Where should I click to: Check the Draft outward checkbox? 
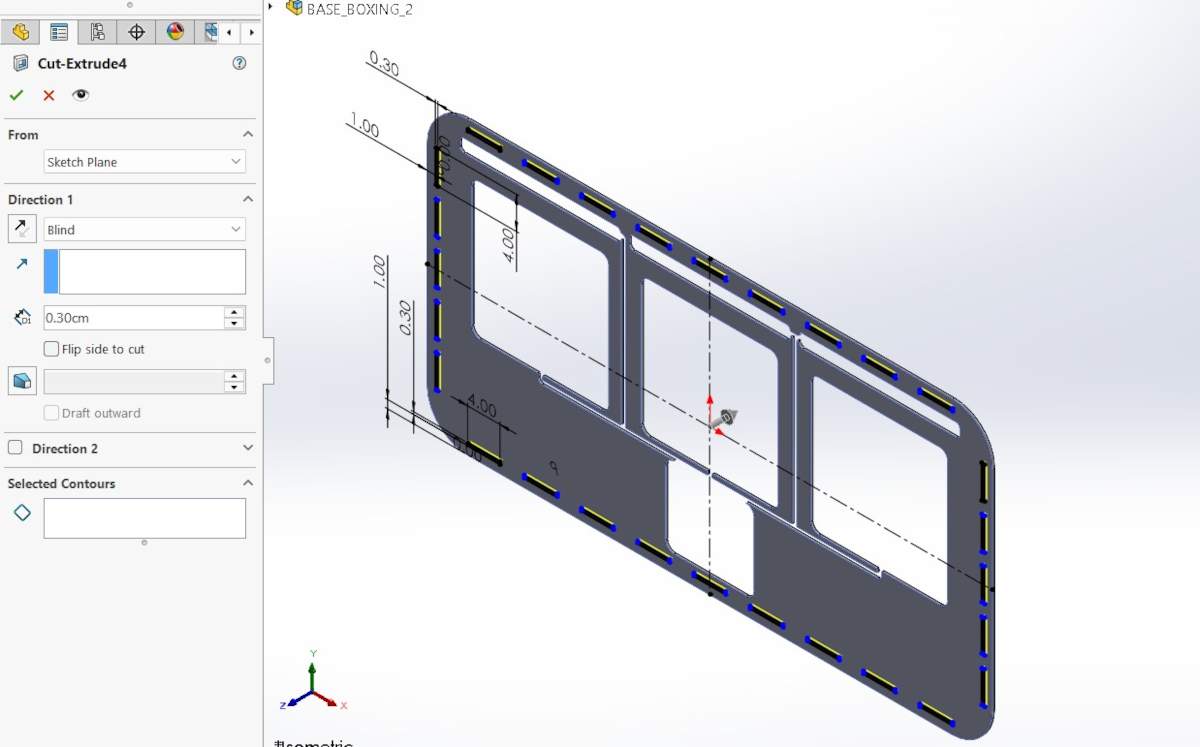coord(51,413)
